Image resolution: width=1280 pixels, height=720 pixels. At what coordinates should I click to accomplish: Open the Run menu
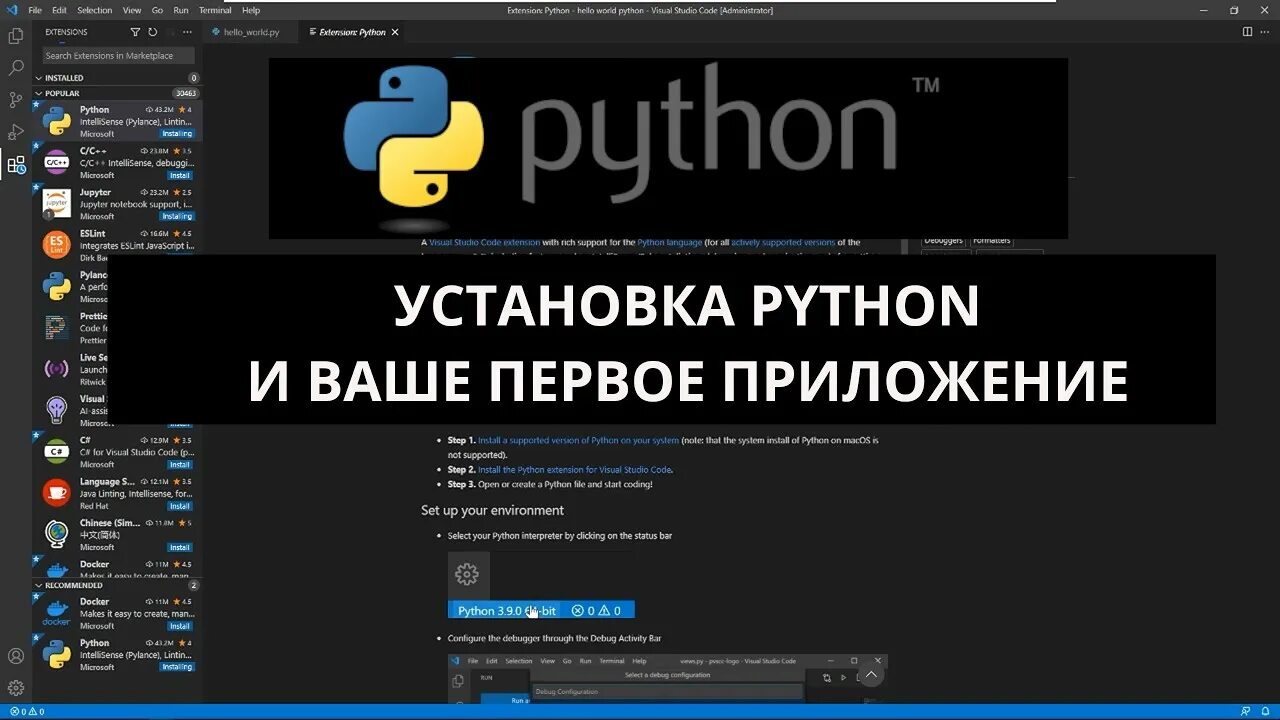[x=181, y=10]
